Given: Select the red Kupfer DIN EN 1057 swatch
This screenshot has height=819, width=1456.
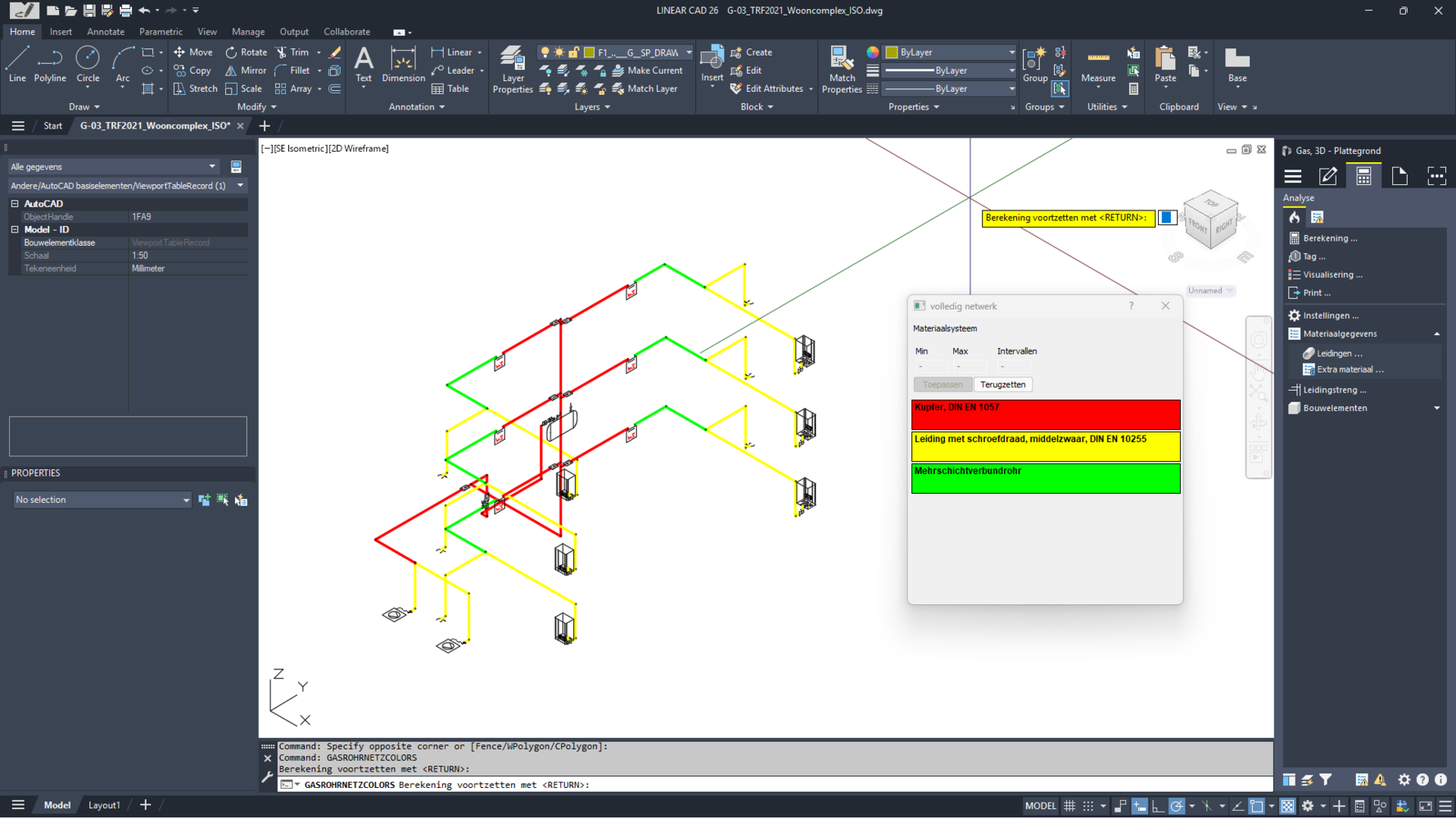Looking at the screenshot, I should 1046,414.
